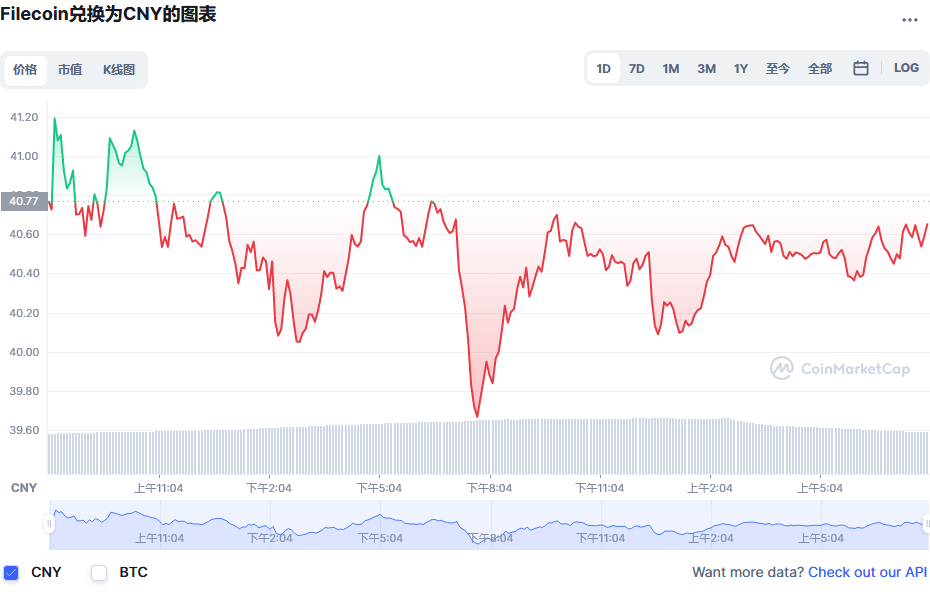Open the Check out our API link
The height and width of the screenshot is (600, 930).
867,572
